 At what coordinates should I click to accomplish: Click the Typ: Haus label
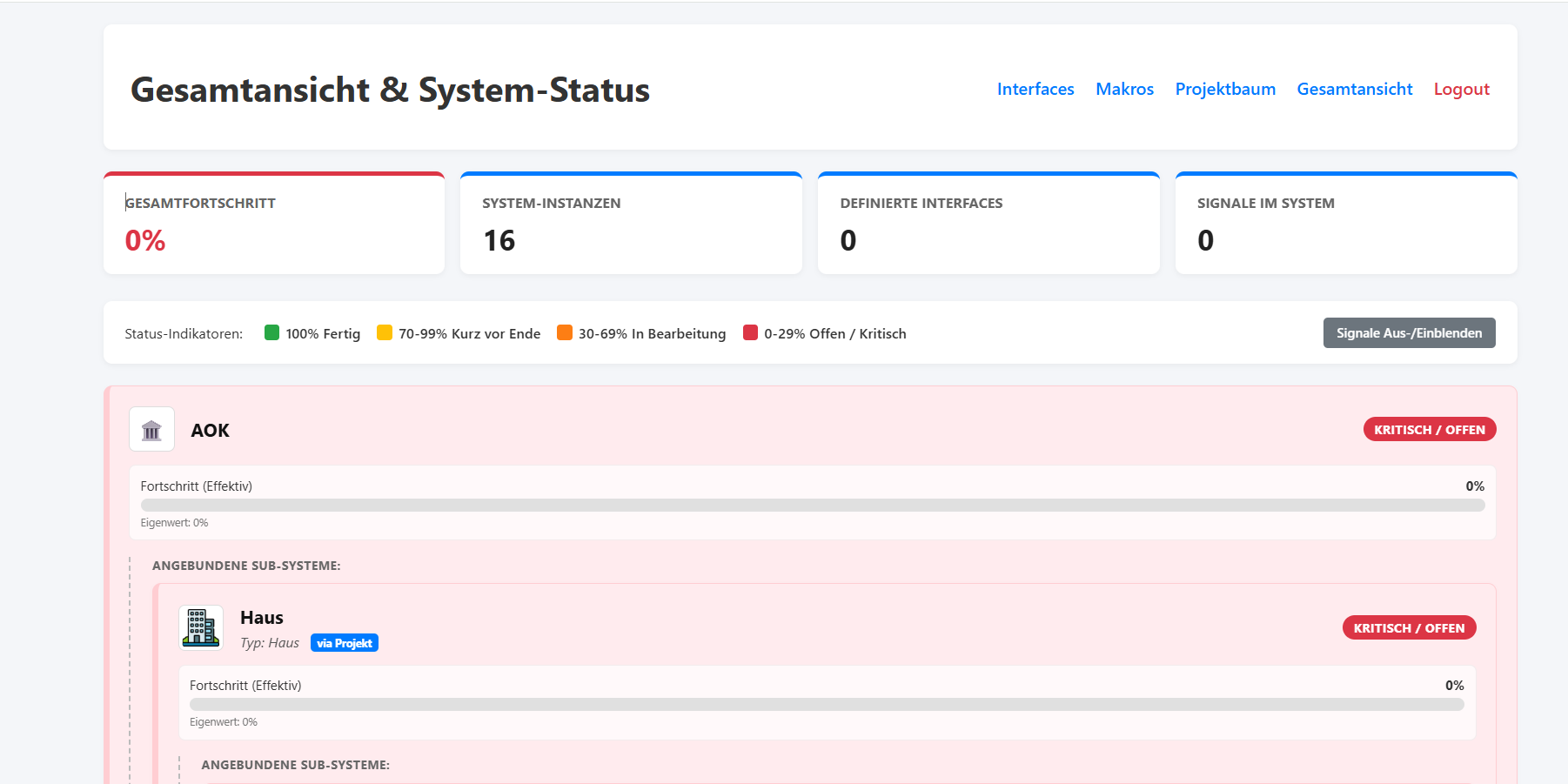click(x=270, y=643)
